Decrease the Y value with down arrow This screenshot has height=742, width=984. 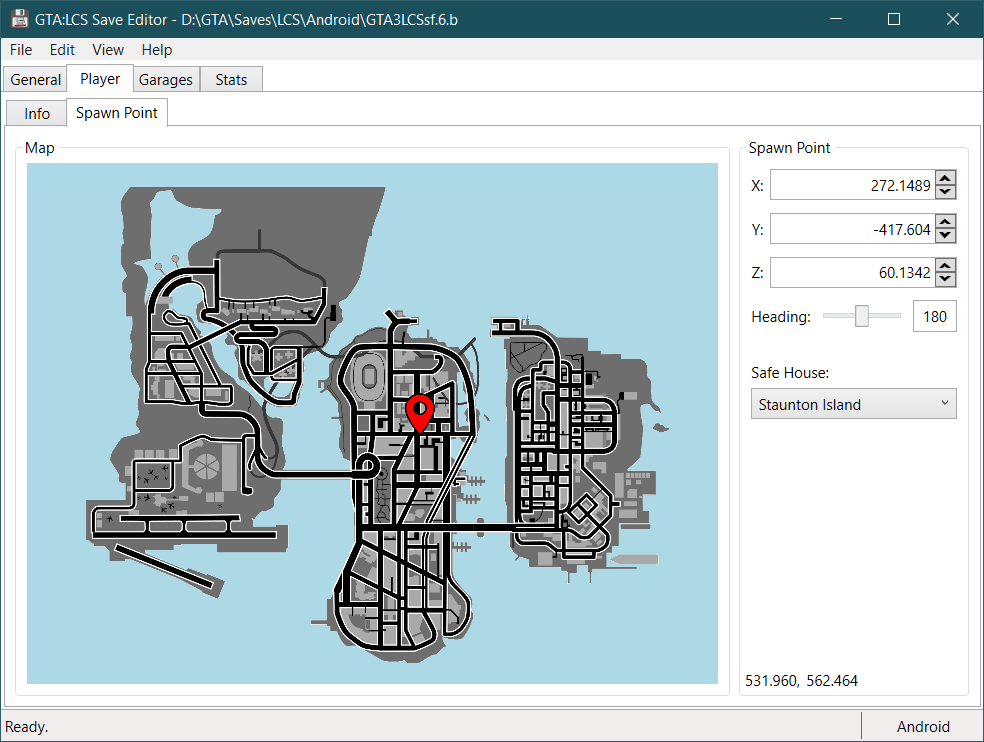946,236
